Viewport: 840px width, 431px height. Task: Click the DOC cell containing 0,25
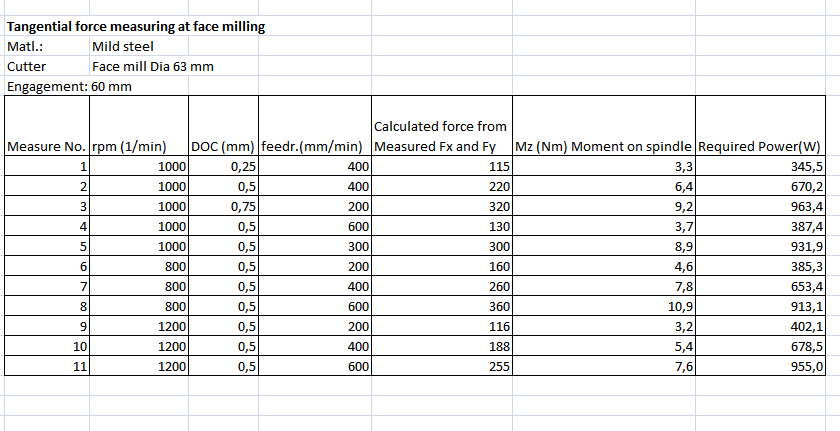223,167
